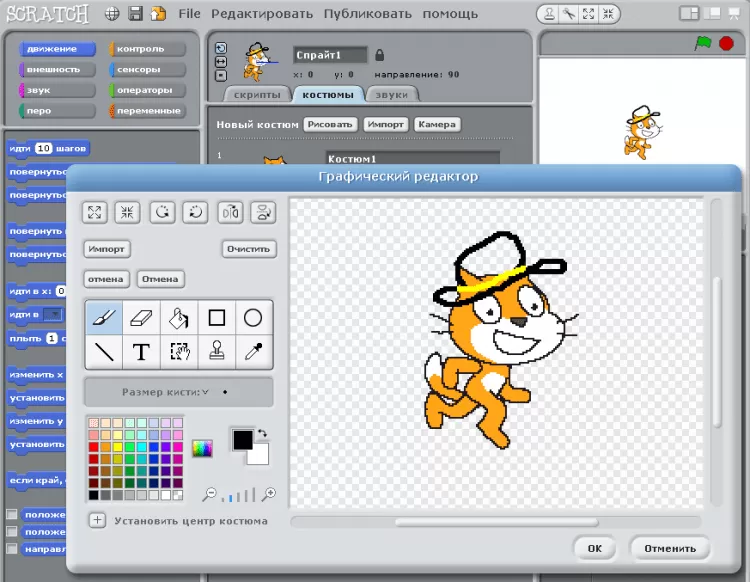Click the share project icon in toolbar
The image size is (750, 582).
[158, 14]
